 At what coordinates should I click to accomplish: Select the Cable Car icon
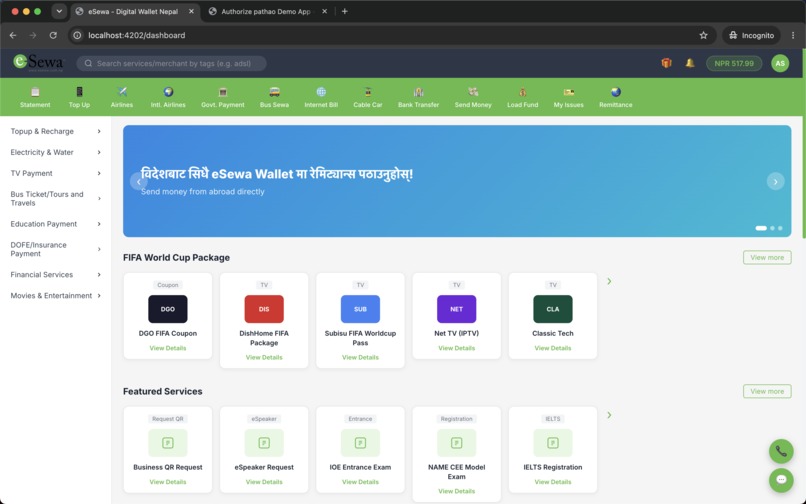click(368, 92)
